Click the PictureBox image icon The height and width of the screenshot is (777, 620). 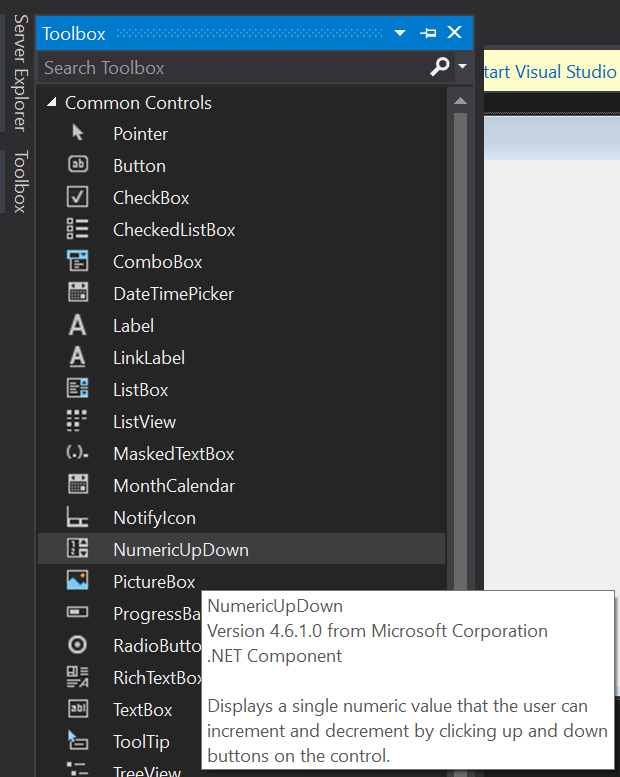click(78, 580)
